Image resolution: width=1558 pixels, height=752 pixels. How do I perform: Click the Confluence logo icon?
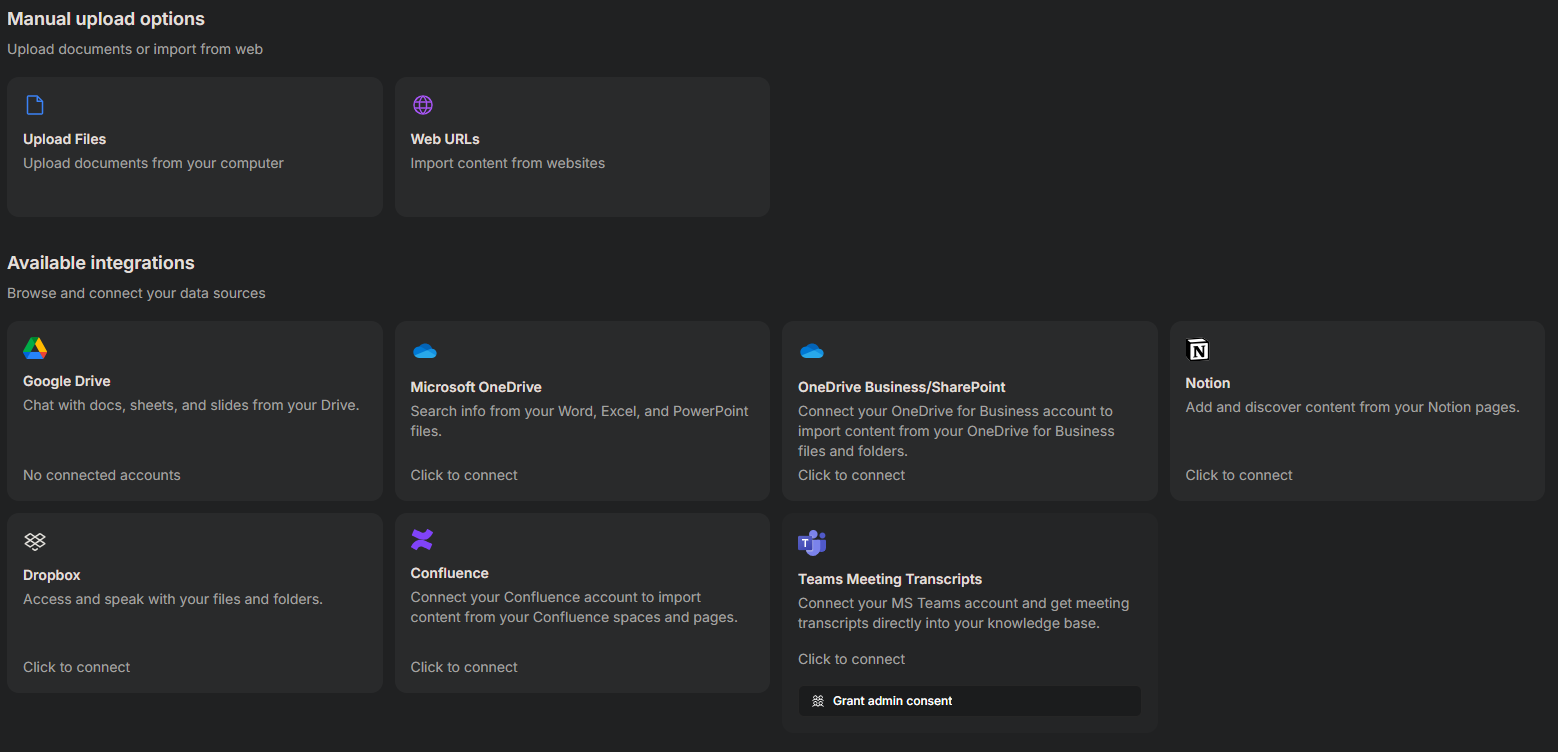point(422,540)
